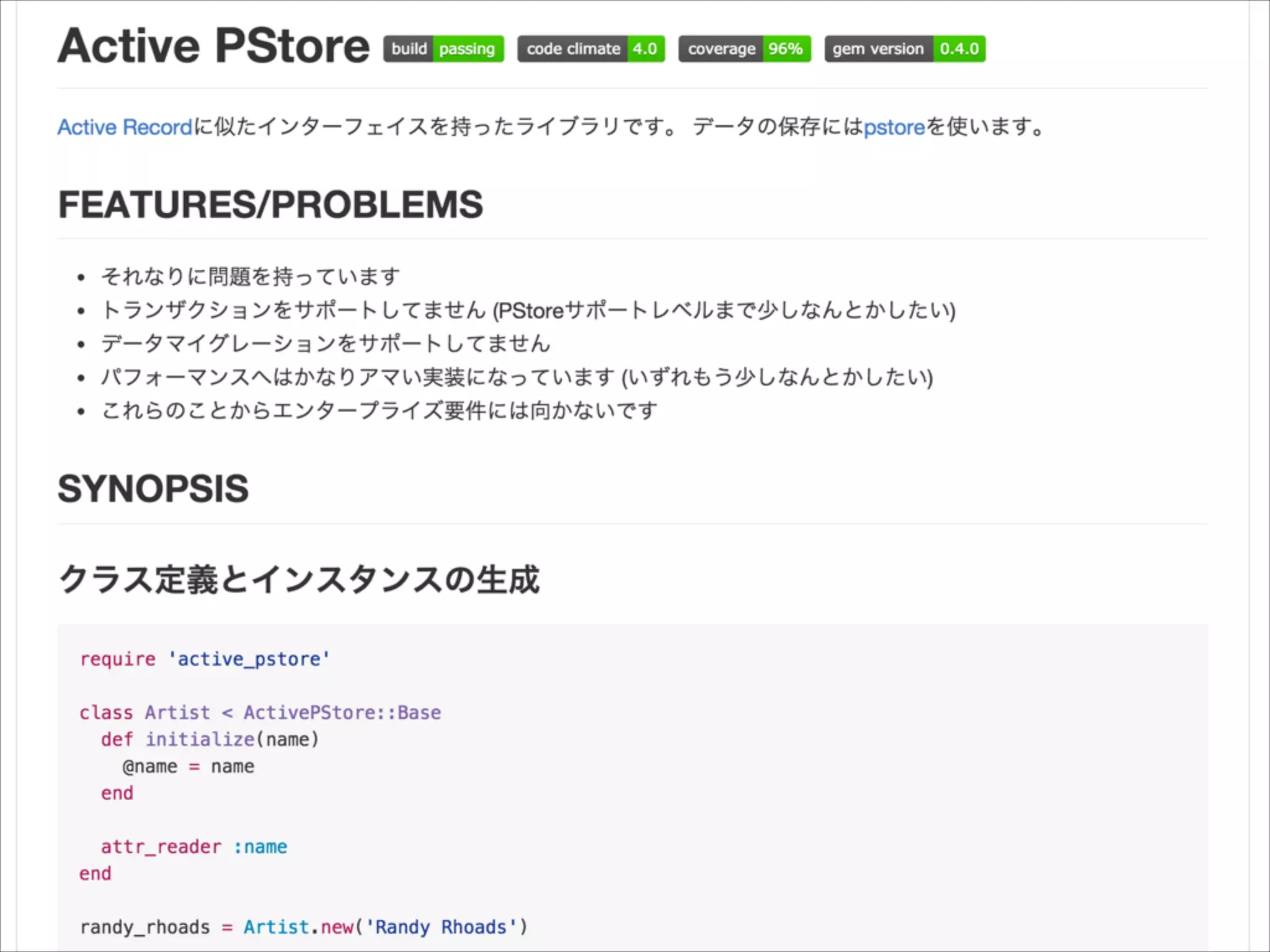Click the エンタープライズ要件 bullet item

pyautogui.click(x=379, y=410)
